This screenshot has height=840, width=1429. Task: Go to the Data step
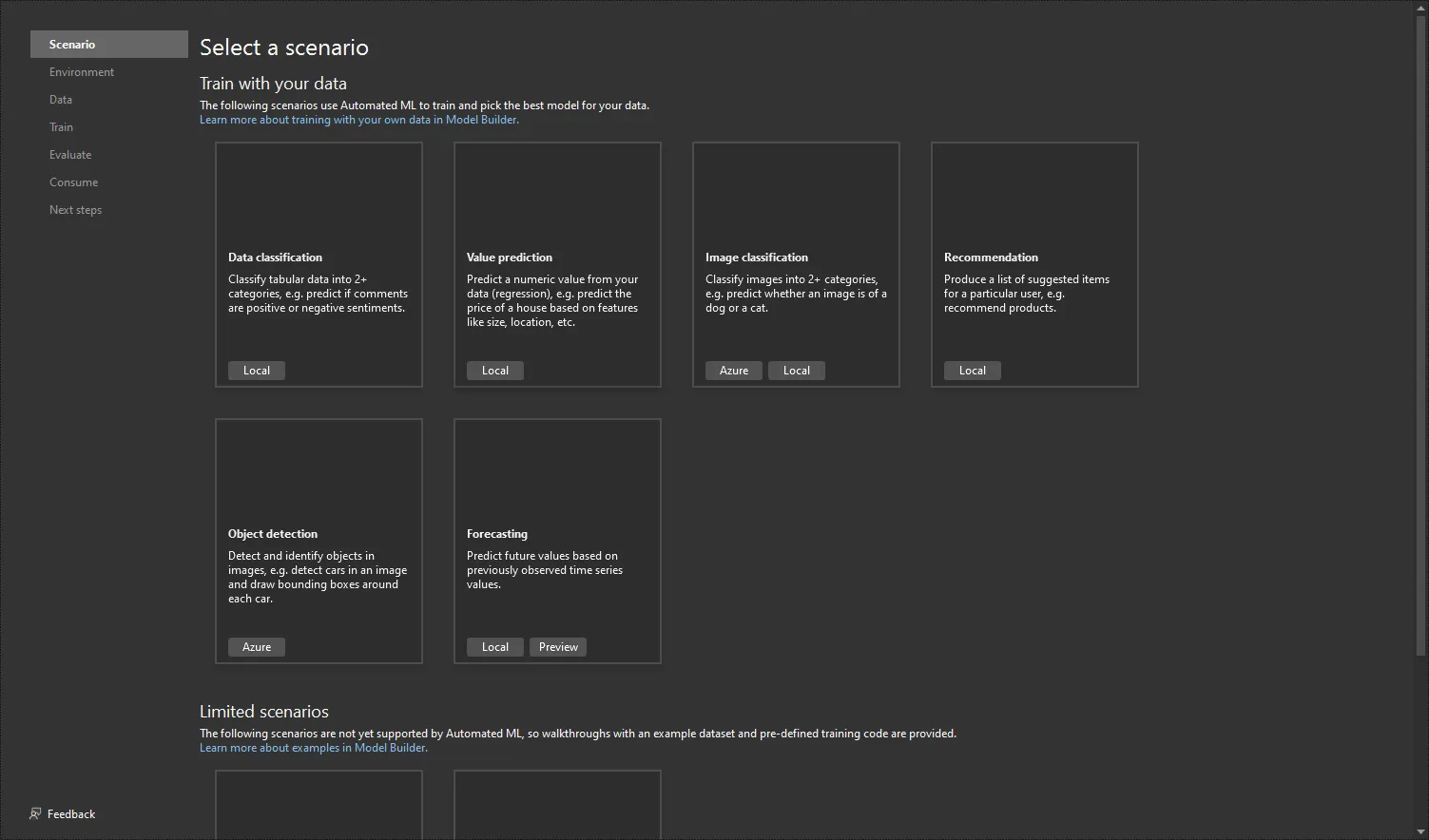[x=61, y=100]
